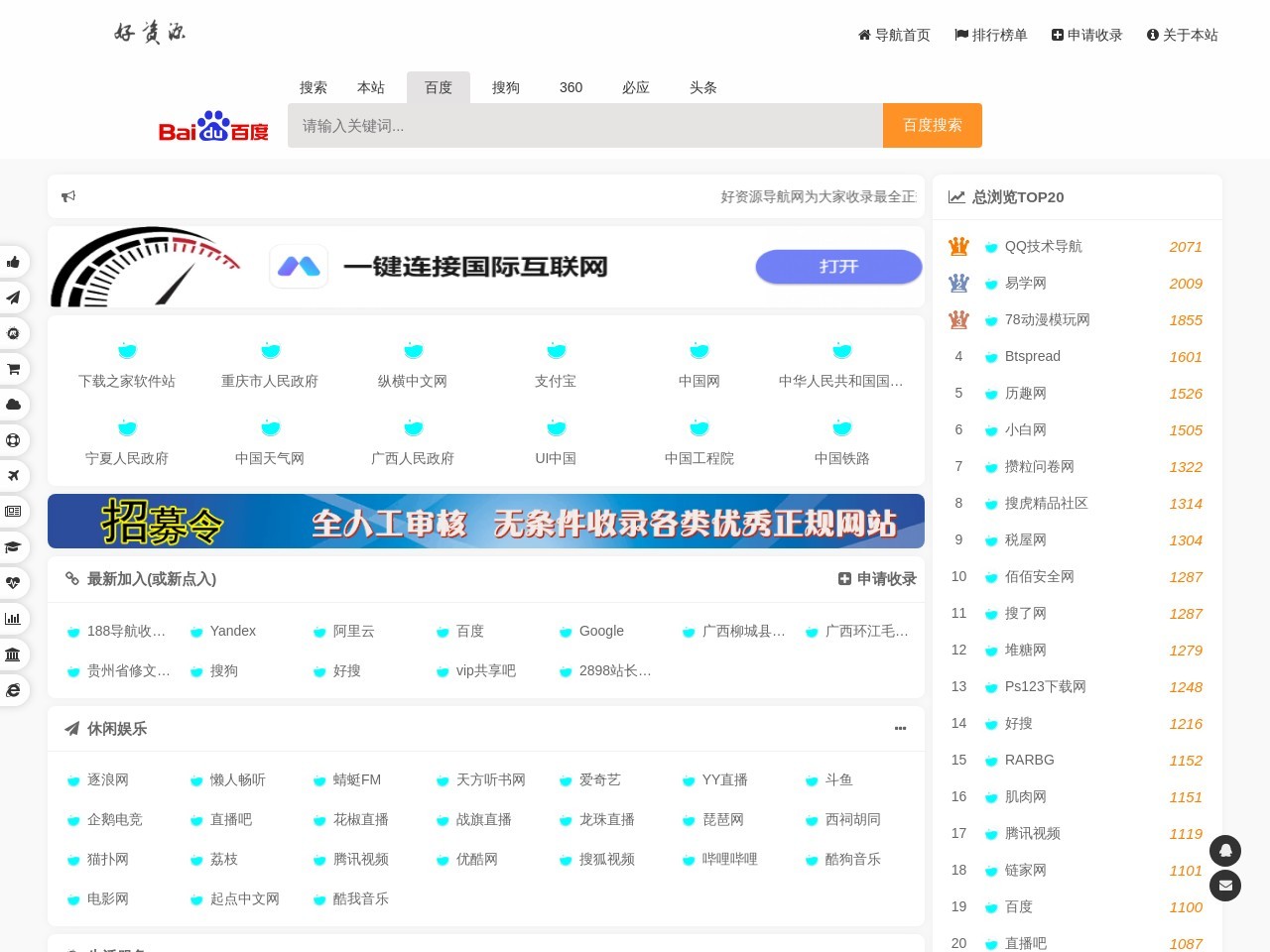Screen dimensions: 1270x952
Task: Select the newspaper category icon
Action: 14,512
